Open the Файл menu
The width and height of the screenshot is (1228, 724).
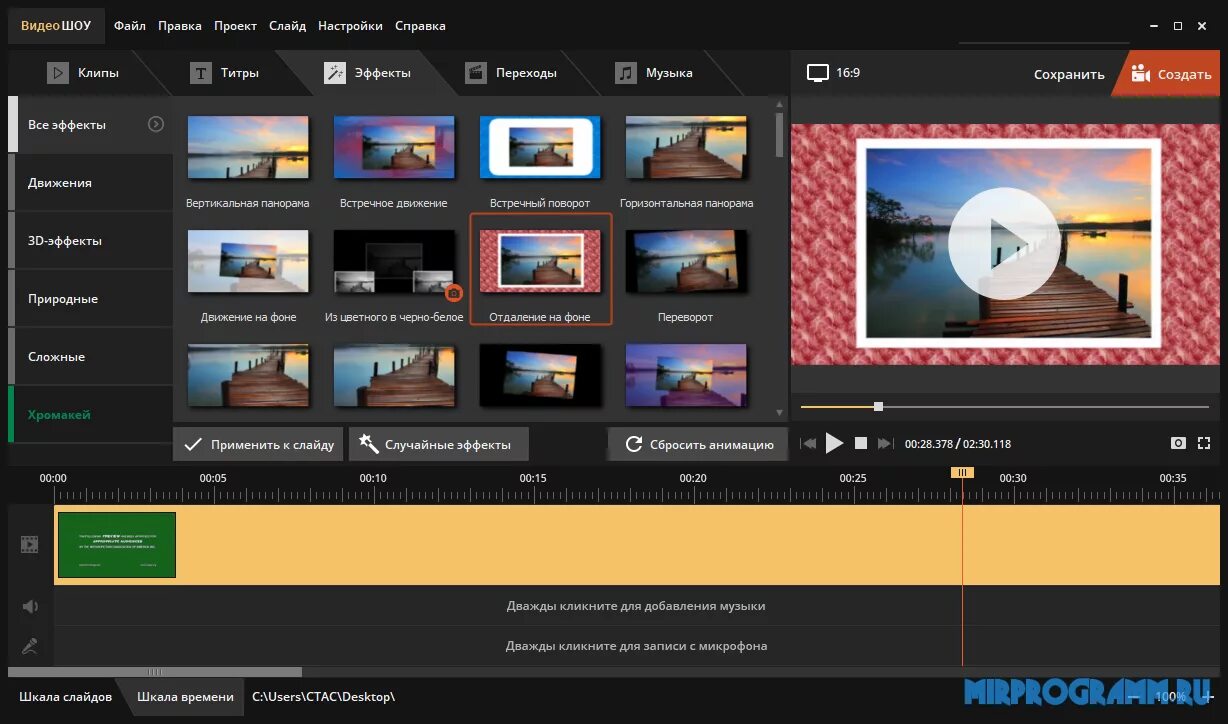130,26
